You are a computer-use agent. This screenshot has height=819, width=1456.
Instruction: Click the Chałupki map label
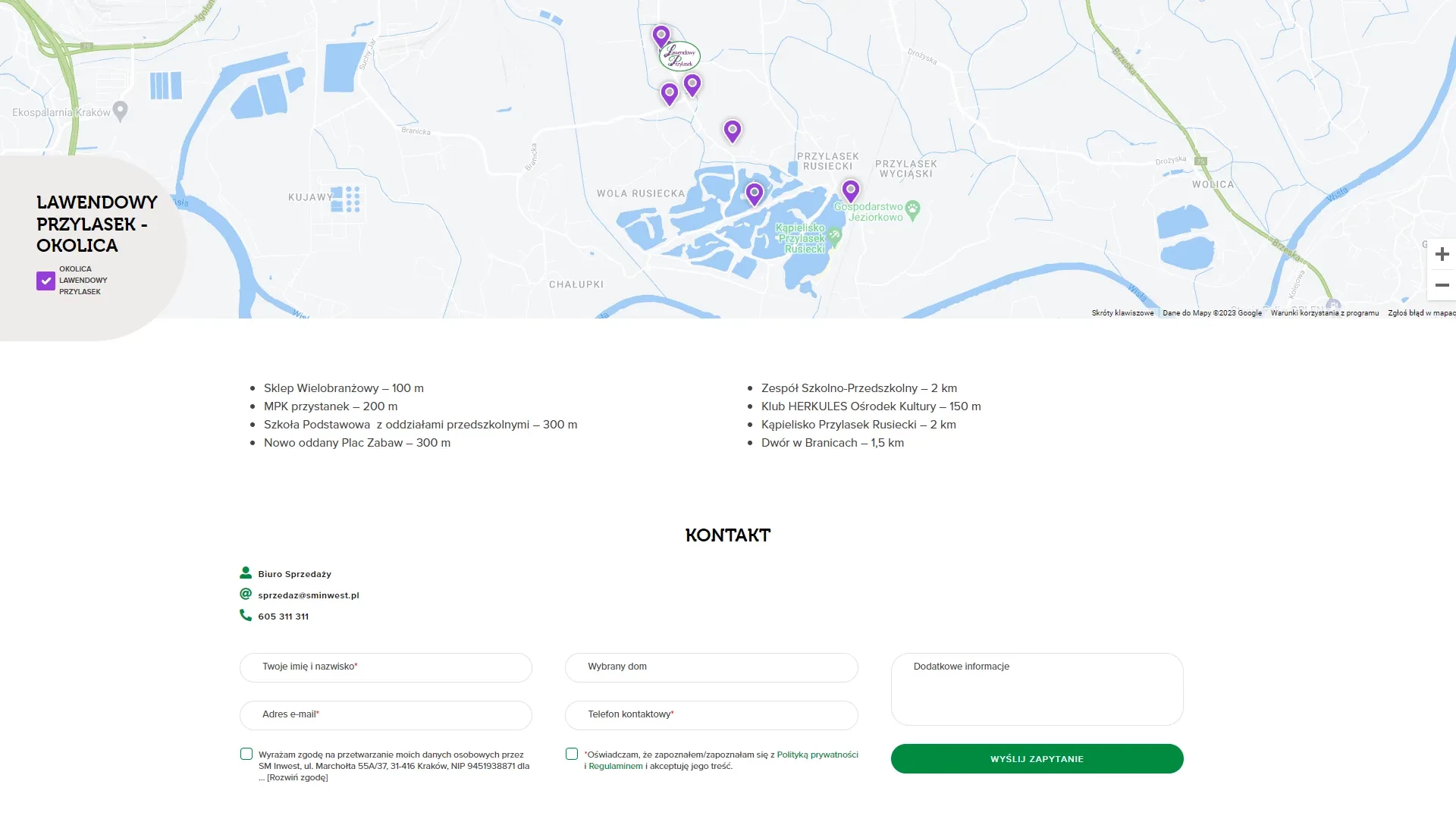576,285
